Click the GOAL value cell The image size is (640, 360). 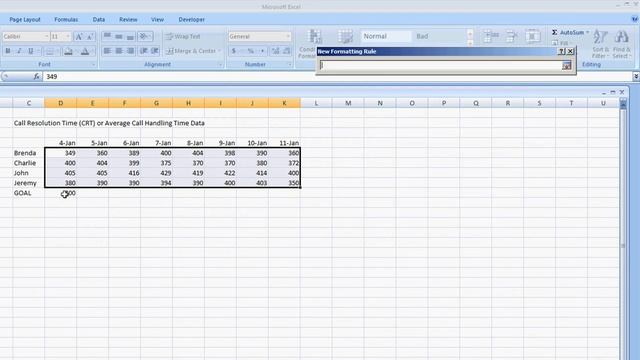coord(60,193)
